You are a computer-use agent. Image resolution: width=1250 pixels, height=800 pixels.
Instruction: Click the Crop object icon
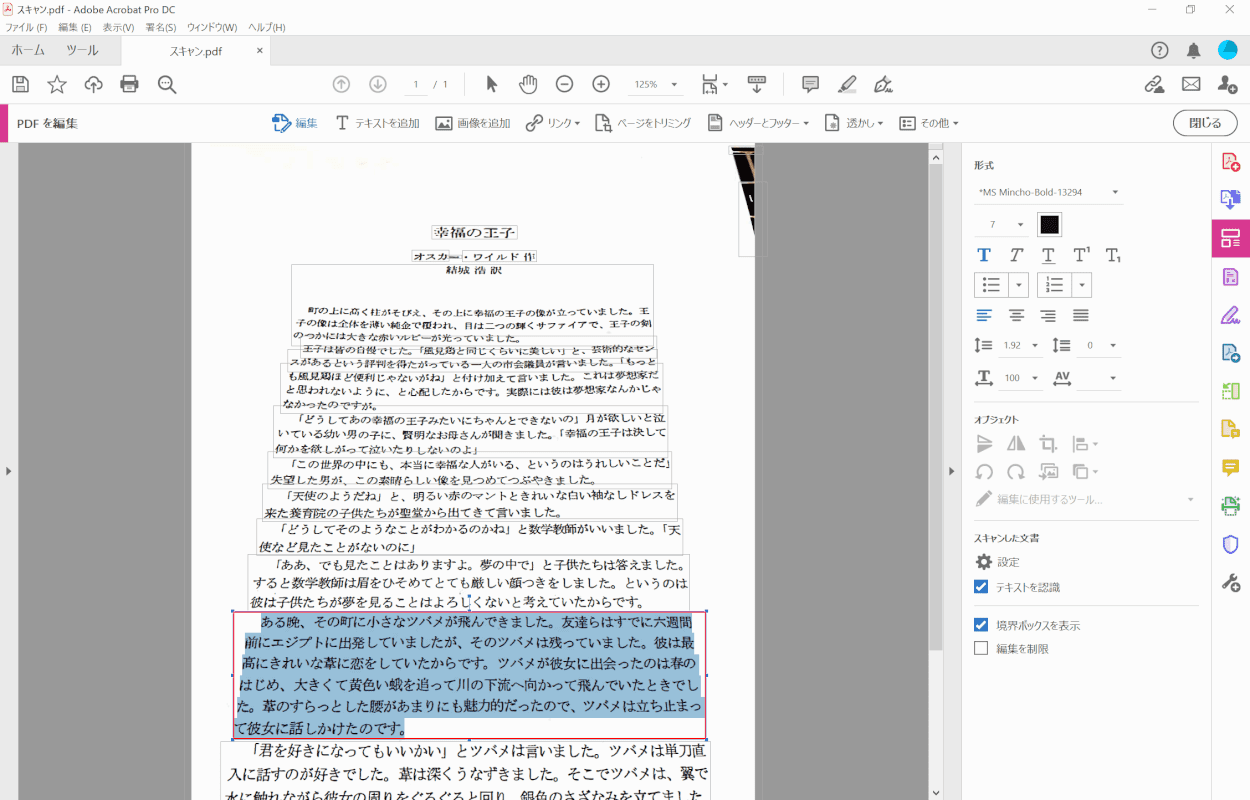[x=1048, y=443]
